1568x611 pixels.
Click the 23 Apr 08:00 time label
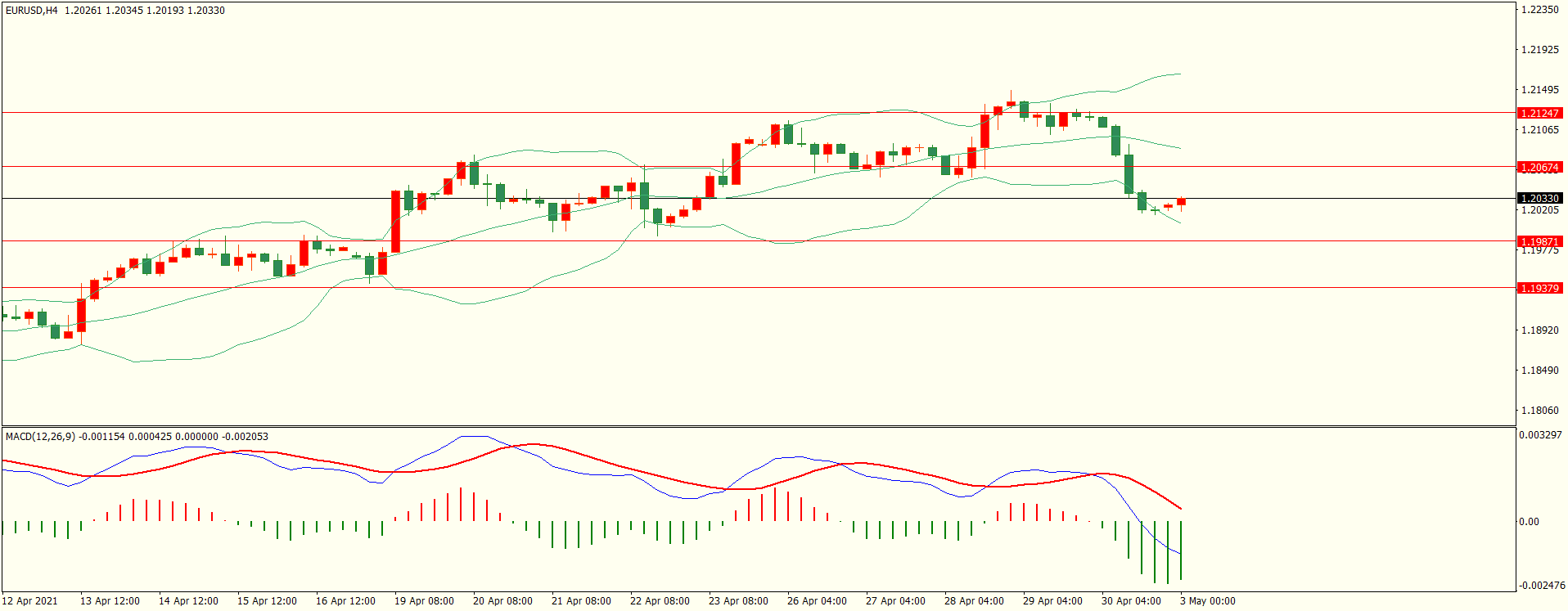click(x=738, y=601)
